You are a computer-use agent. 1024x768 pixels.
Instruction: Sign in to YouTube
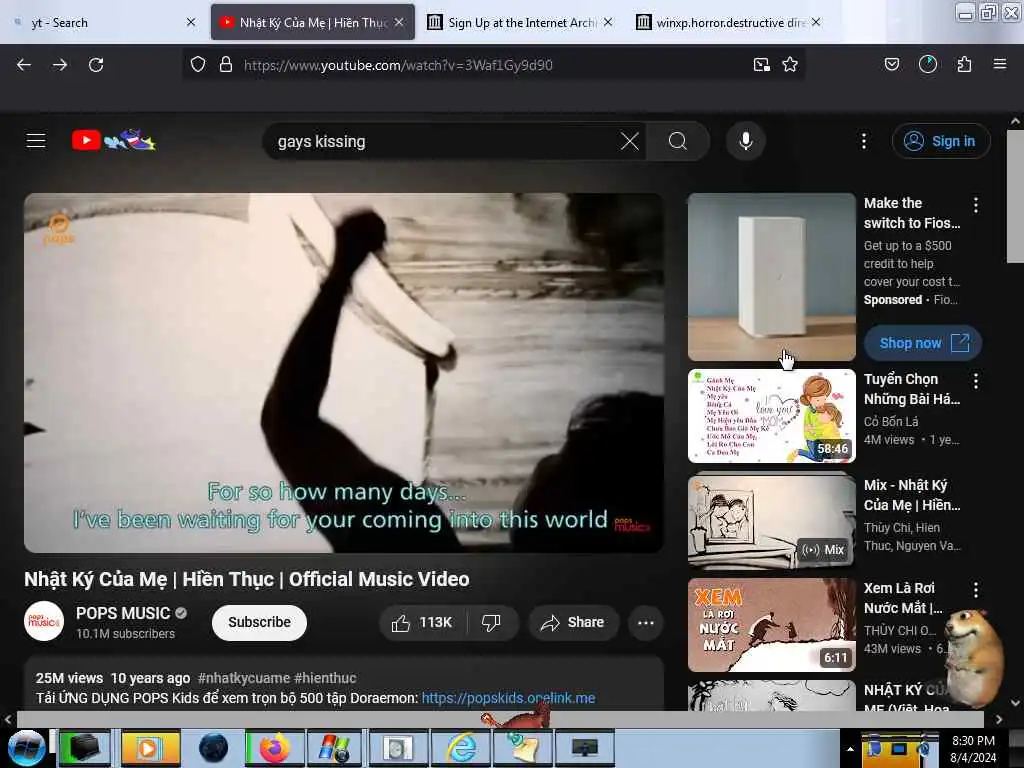pos(940,141)
